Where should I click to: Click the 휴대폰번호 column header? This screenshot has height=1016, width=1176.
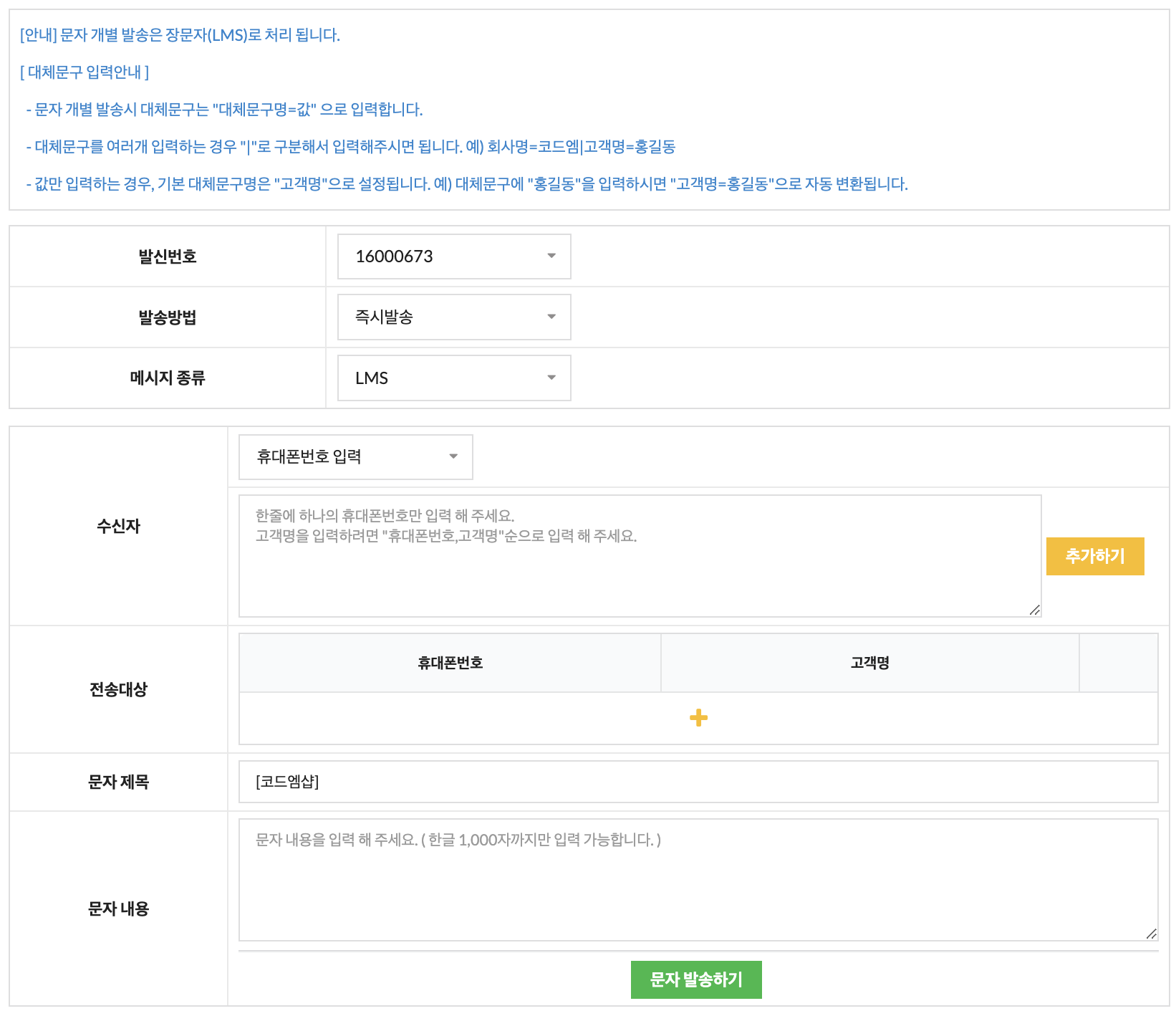[x=450, y=663]
